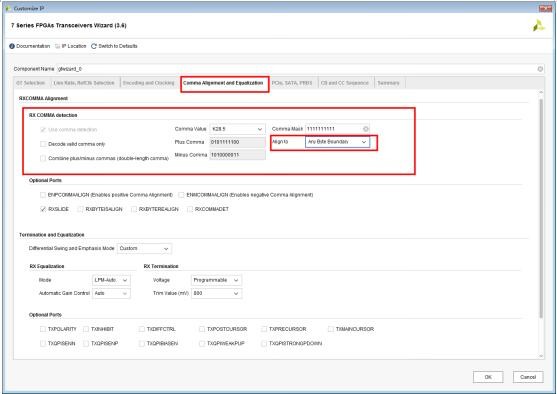Switch to Line Rate, RefClk Selection tab
The image size is (557, 394).
pyautogui.click(x=84, y=83)
